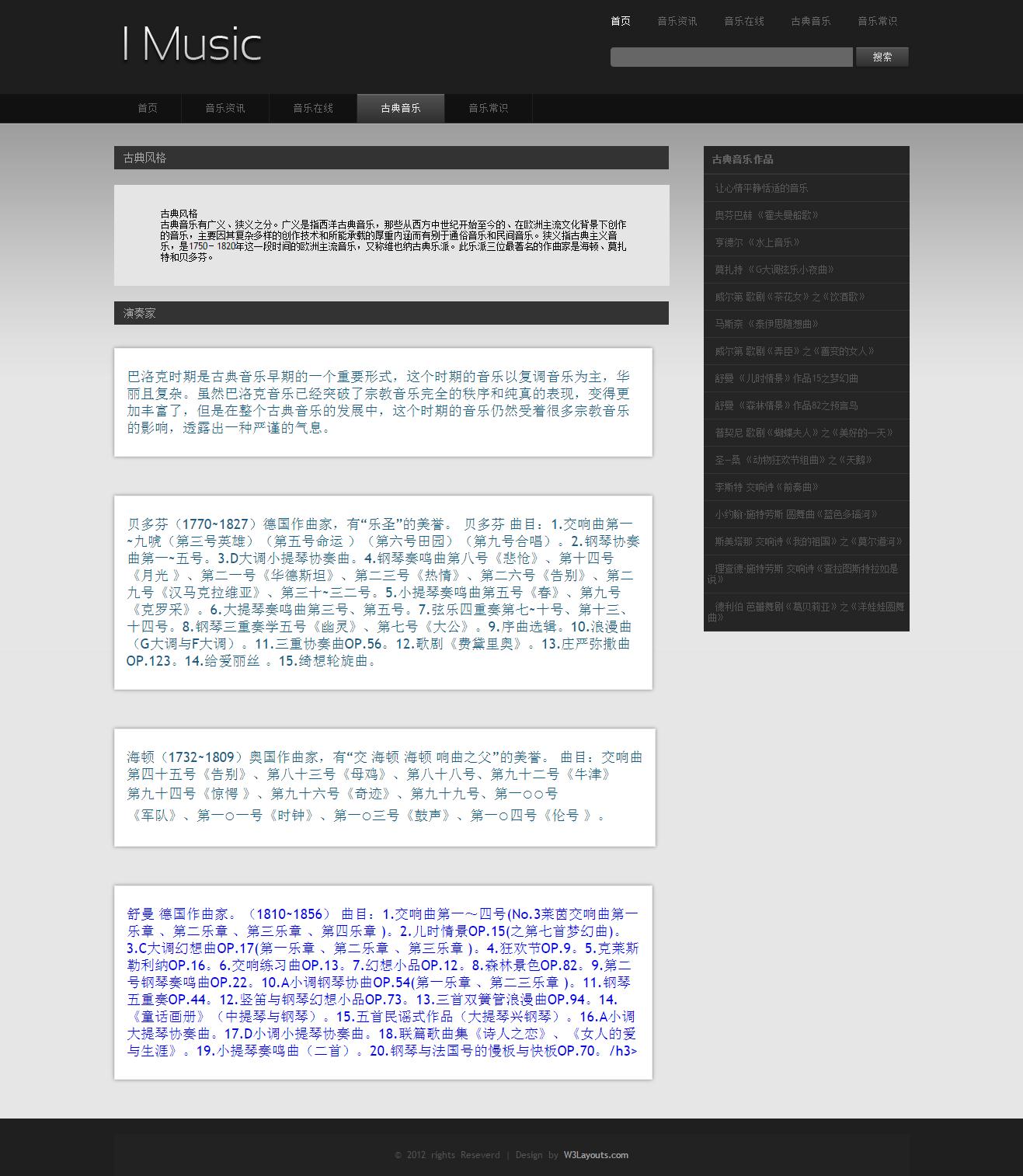Click the 搜索 search button
The height and width of the screenshot is (1176, 1023).
point(882,57)
